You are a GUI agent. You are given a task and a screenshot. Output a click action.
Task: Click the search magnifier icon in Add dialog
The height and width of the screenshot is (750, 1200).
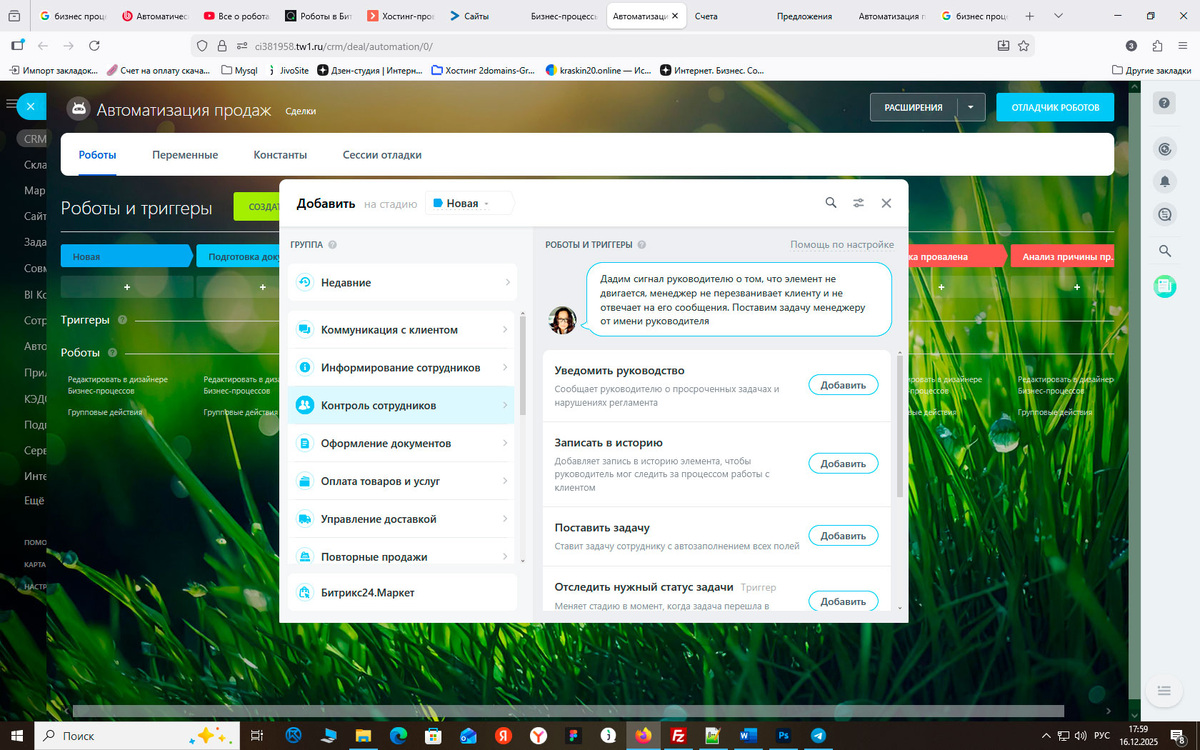pyautogui.click(x=831, y=203)
